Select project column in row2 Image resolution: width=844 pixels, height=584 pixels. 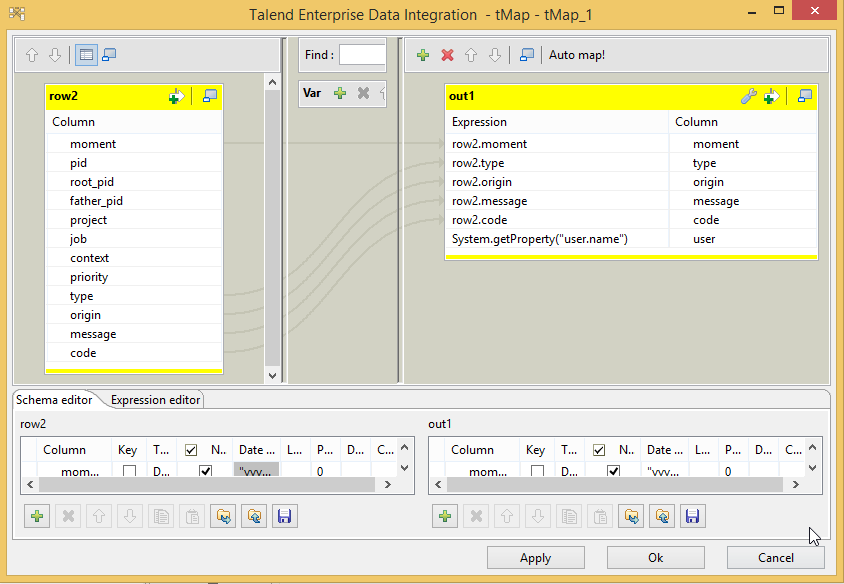(135, 220)
